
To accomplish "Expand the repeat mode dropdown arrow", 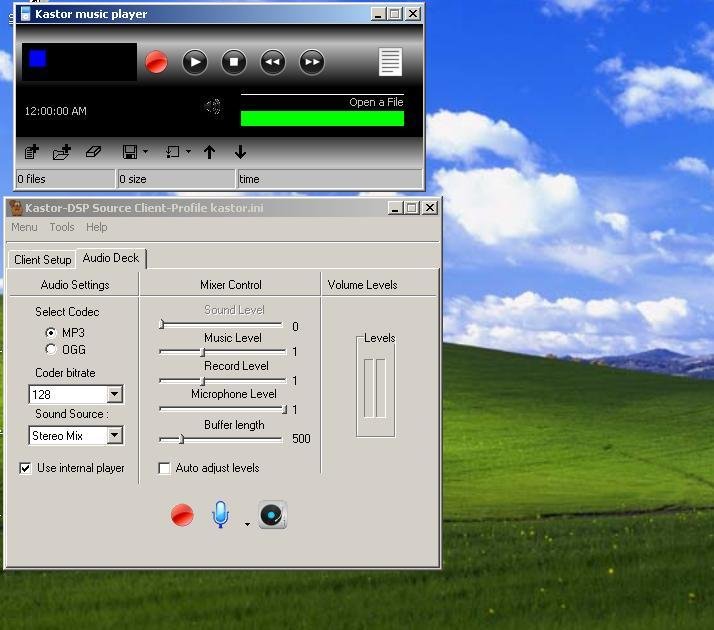I will coord(189,151).
